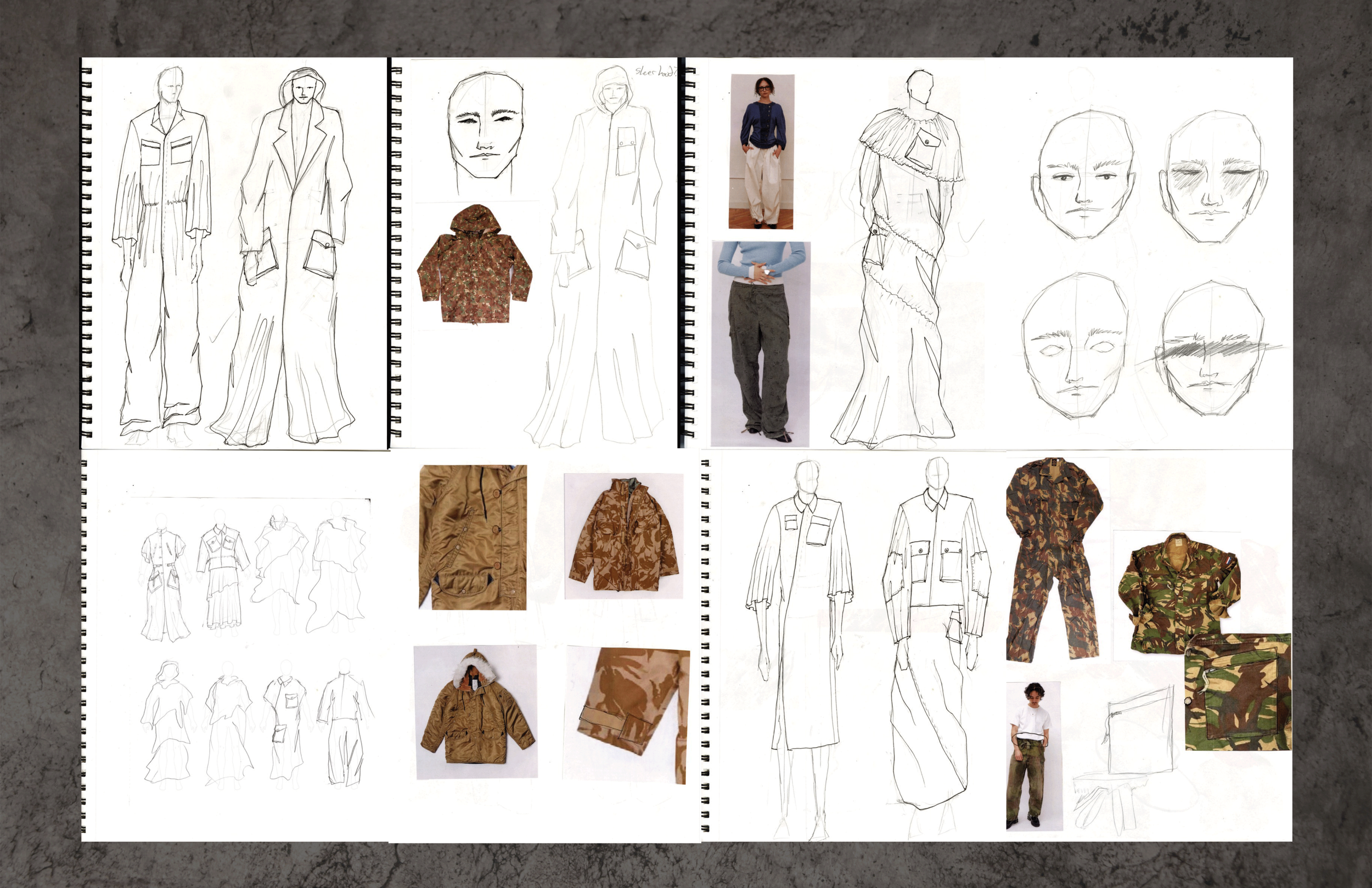This screenshot has width=1372, height=888.
Task: Select the blue top model photo
Action: click(762, 151)
